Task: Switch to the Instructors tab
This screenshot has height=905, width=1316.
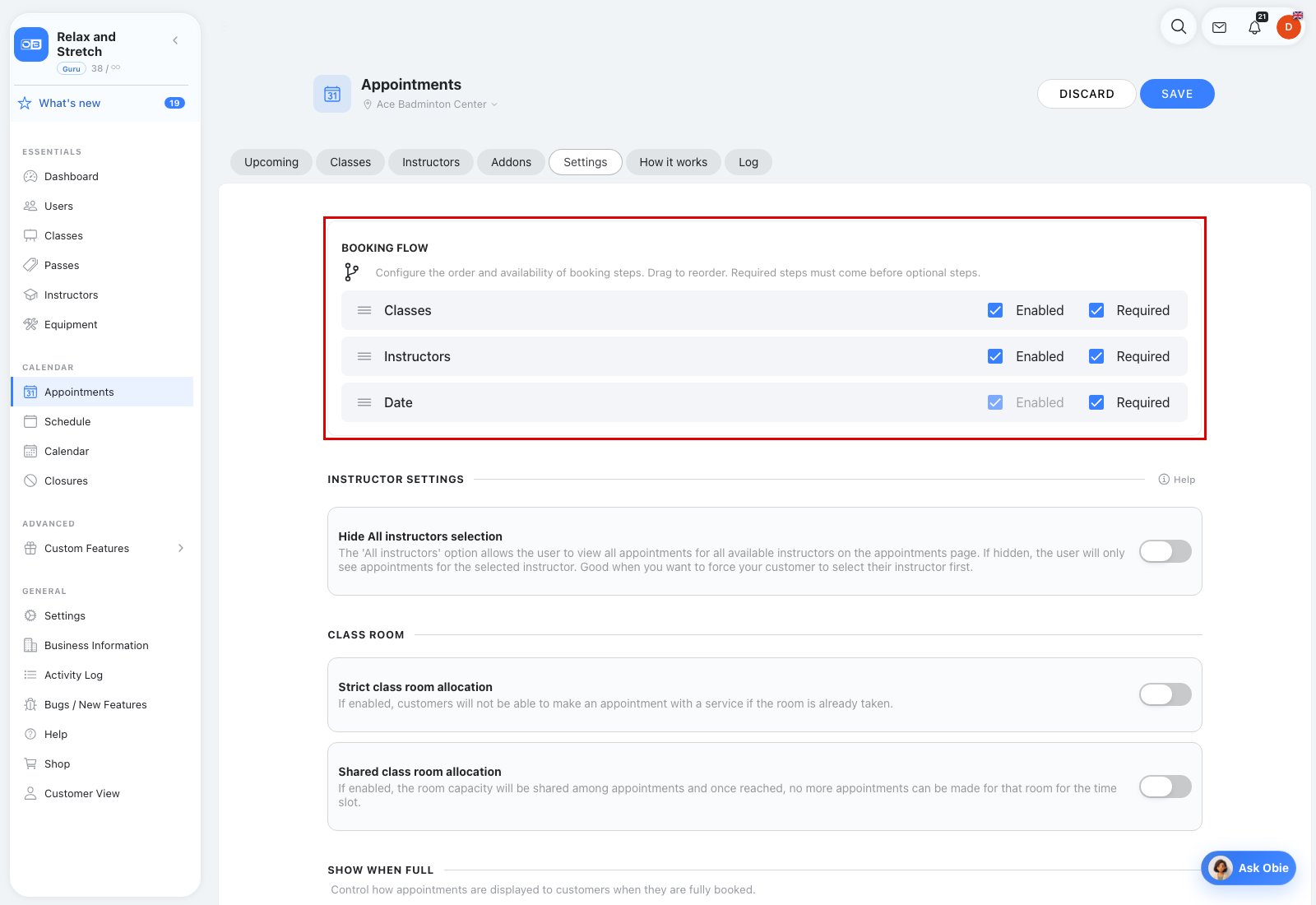Action: (x=431, y=162)
